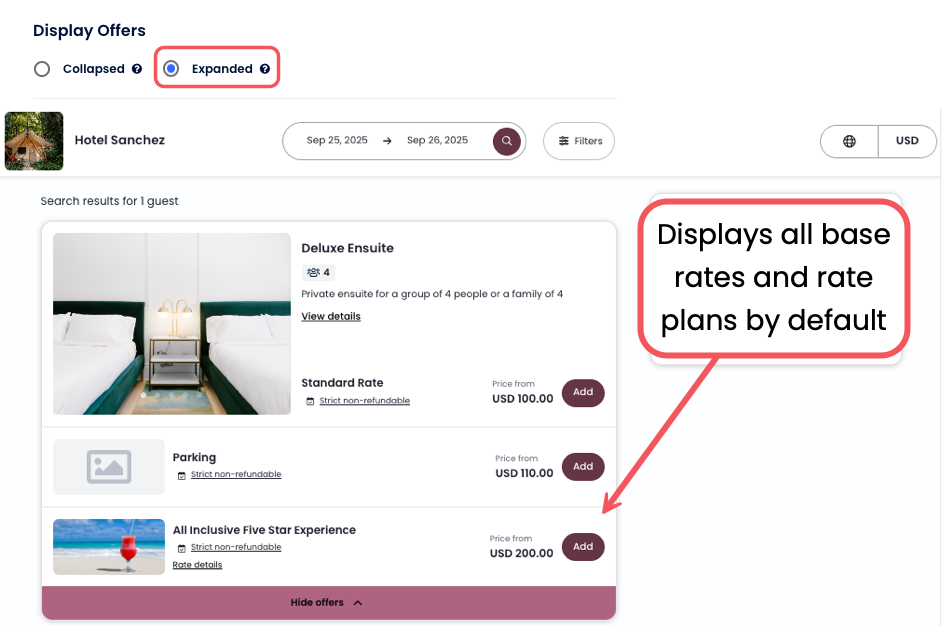942x626 pixels.
Task: Click the Standard Rate label
Action: tap(342, 383)
